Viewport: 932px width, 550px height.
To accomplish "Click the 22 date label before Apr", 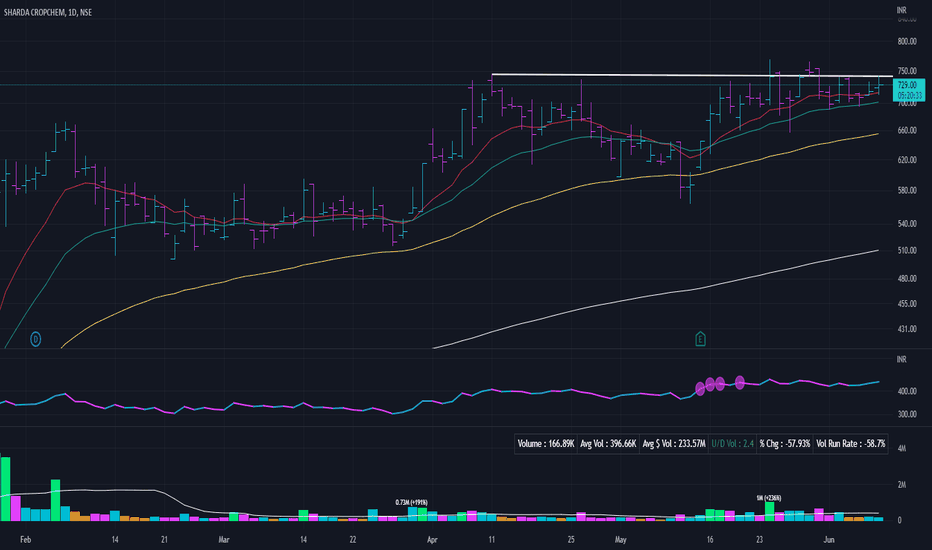I will point(353,540).
